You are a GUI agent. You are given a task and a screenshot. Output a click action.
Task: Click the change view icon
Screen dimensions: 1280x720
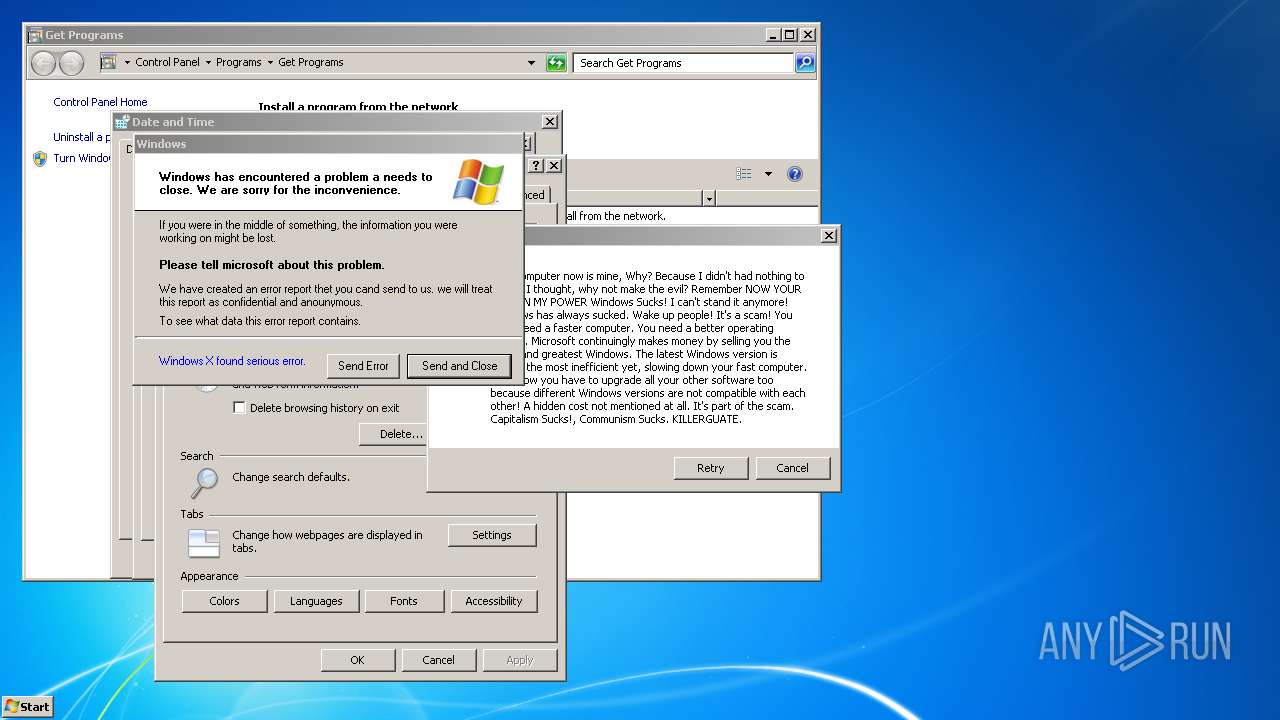744,174
